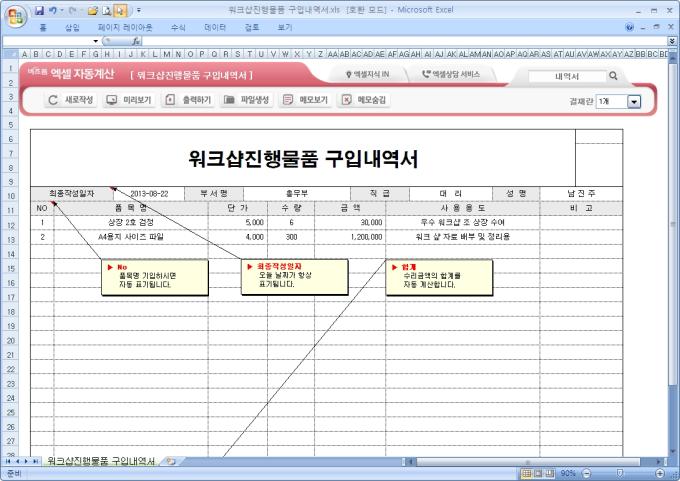Screen dimensions: 680x481
Task: Select the date cell 2013-08-22
Action: point(149,194)
